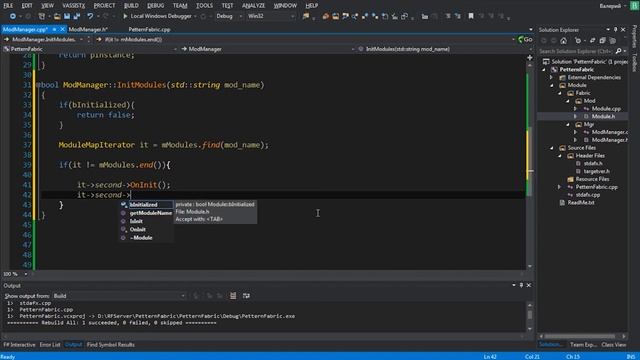Open the BUILD menu
The height and width of the screenshot is (360, 640).
point(131,6)
